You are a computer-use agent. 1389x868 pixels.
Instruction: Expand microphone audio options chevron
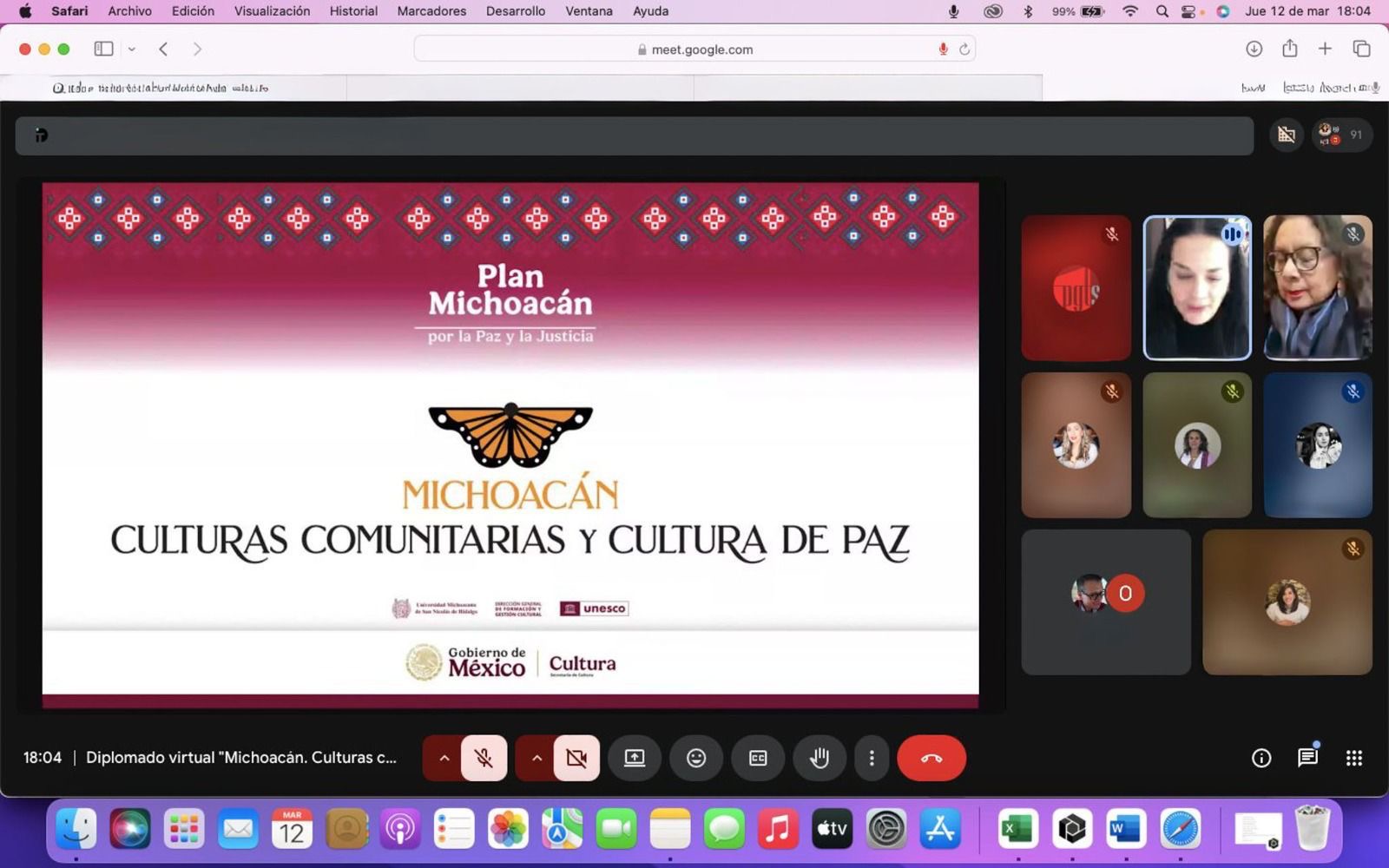443,758
